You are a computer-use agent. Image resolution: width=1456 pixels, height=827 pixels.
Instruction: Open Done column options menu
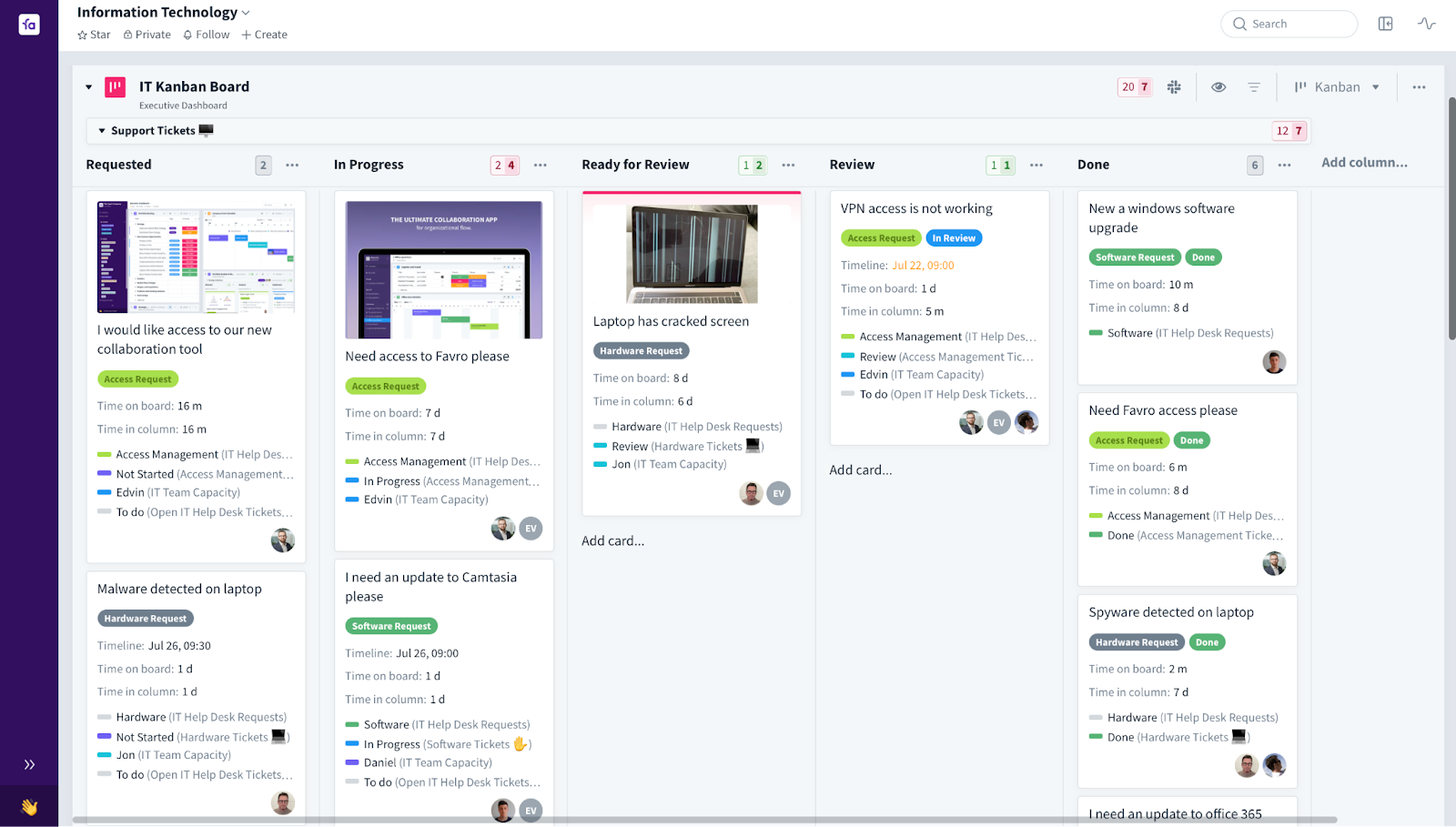[1284, 165]
